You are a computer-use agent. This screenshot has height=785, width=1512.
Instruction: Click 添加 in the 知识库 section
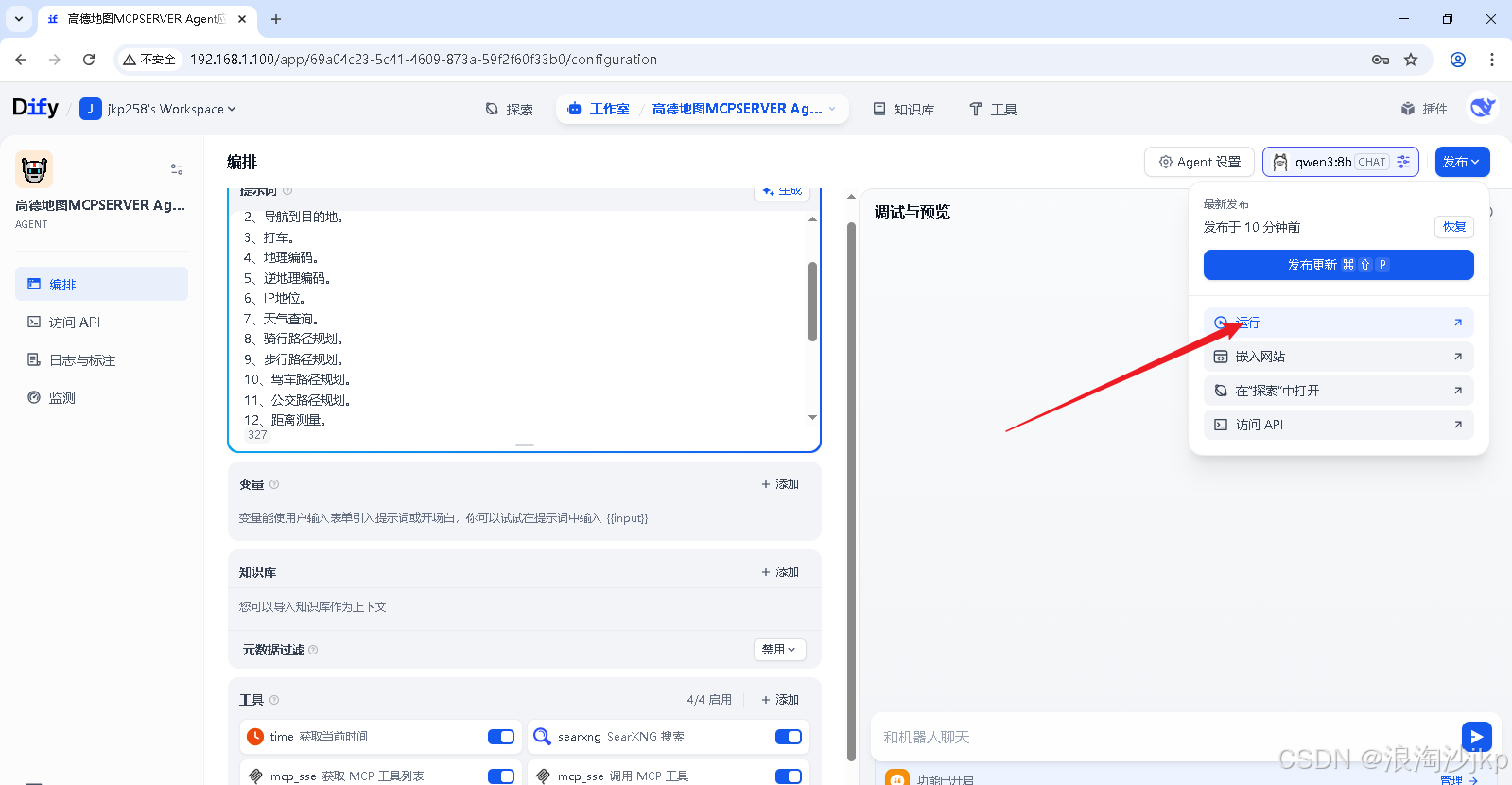point(780,572)
